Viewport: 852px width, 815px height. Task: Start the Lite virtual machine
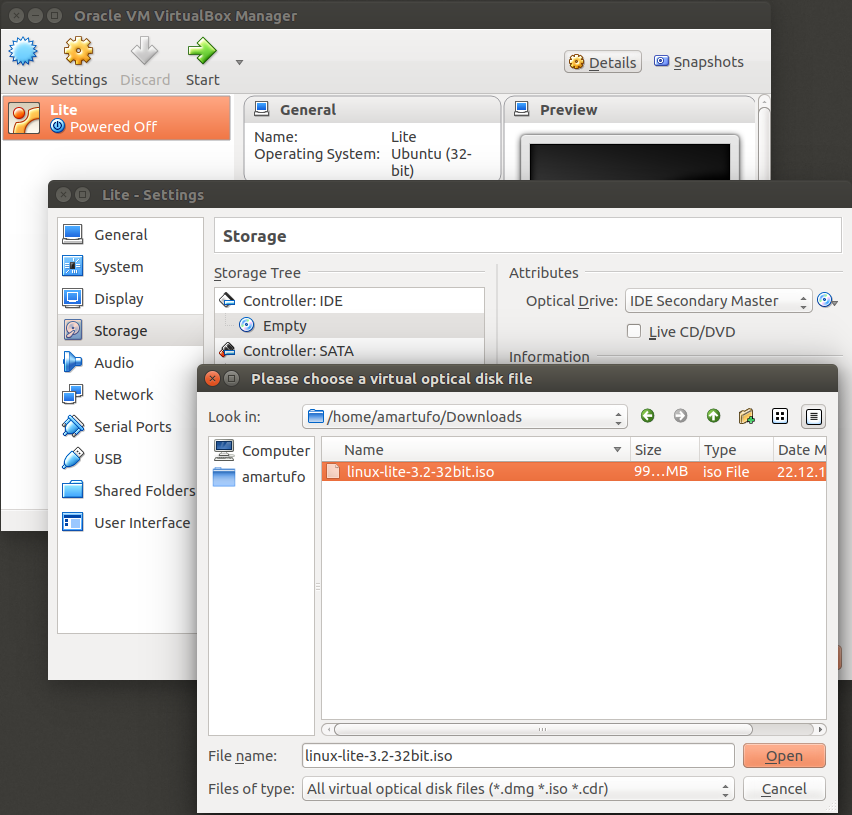click(202, 61)
